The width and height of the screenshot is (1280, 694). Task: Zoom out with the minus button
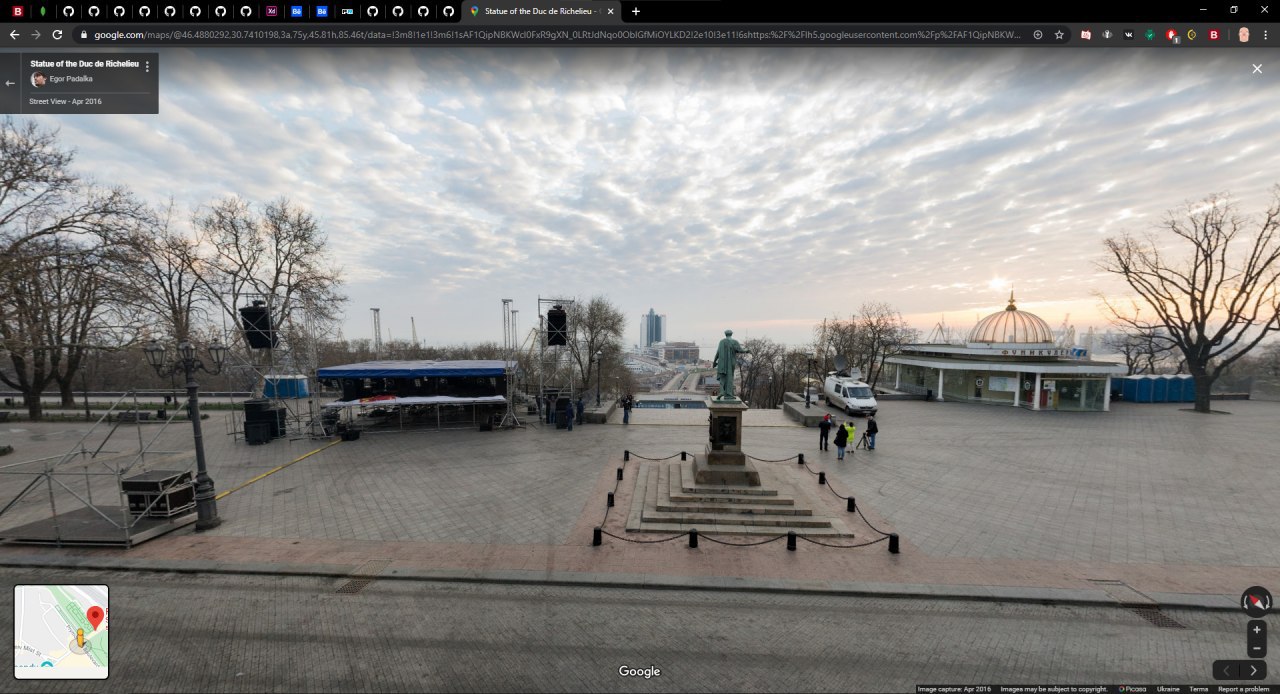pos(1257,648)
